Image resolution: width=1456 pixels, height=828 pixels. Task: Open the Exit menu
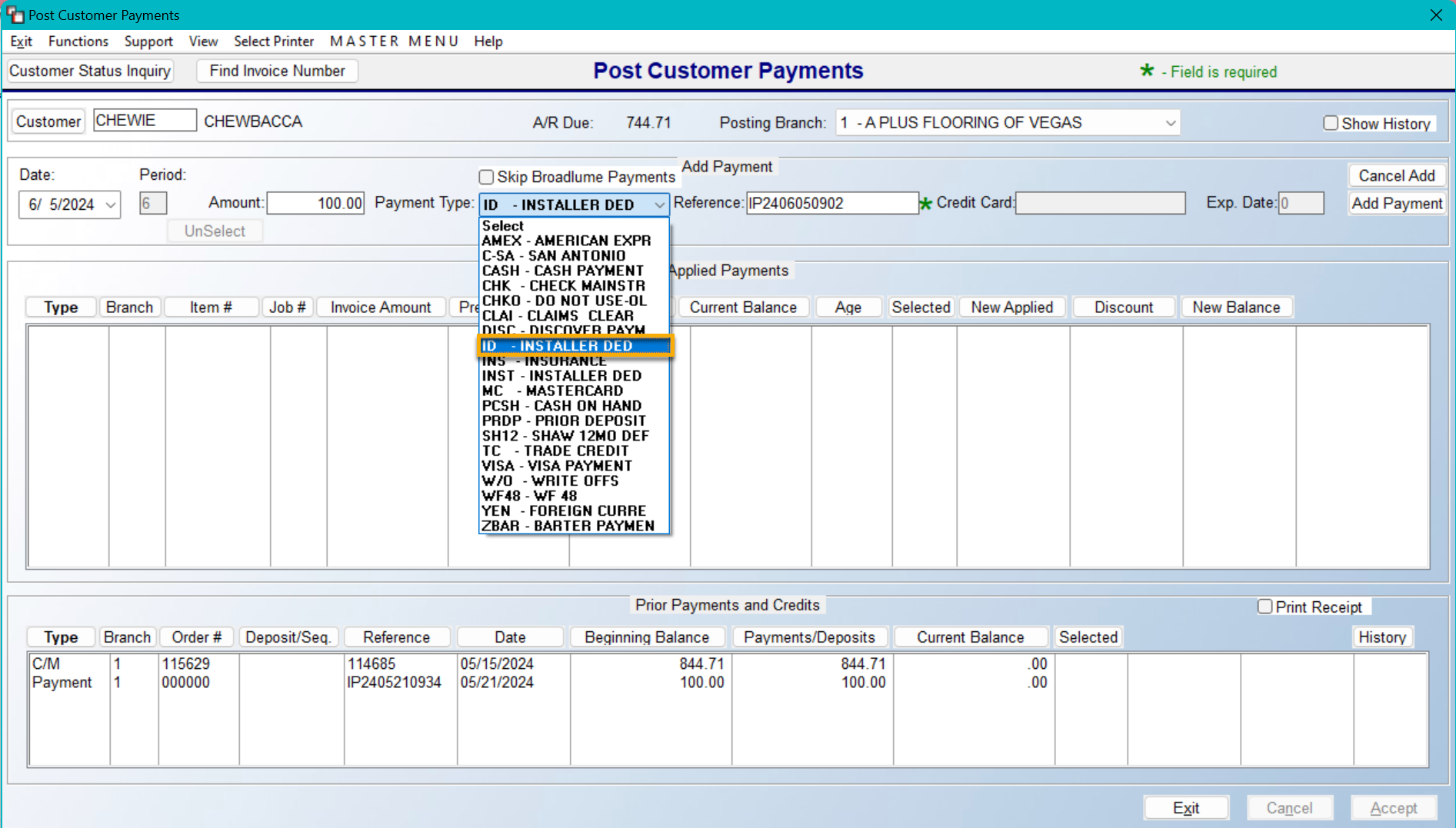[21, 42]
